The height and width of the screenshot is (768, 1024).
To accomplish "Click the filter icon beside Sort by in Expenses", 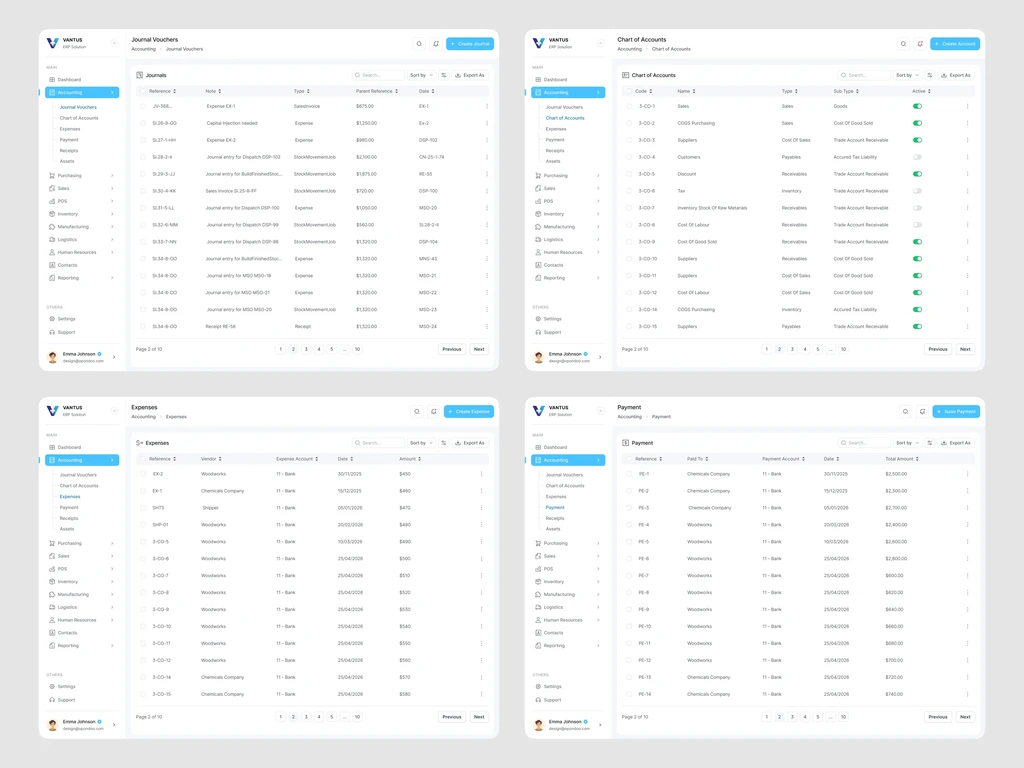I will click(x=444, y=443).
